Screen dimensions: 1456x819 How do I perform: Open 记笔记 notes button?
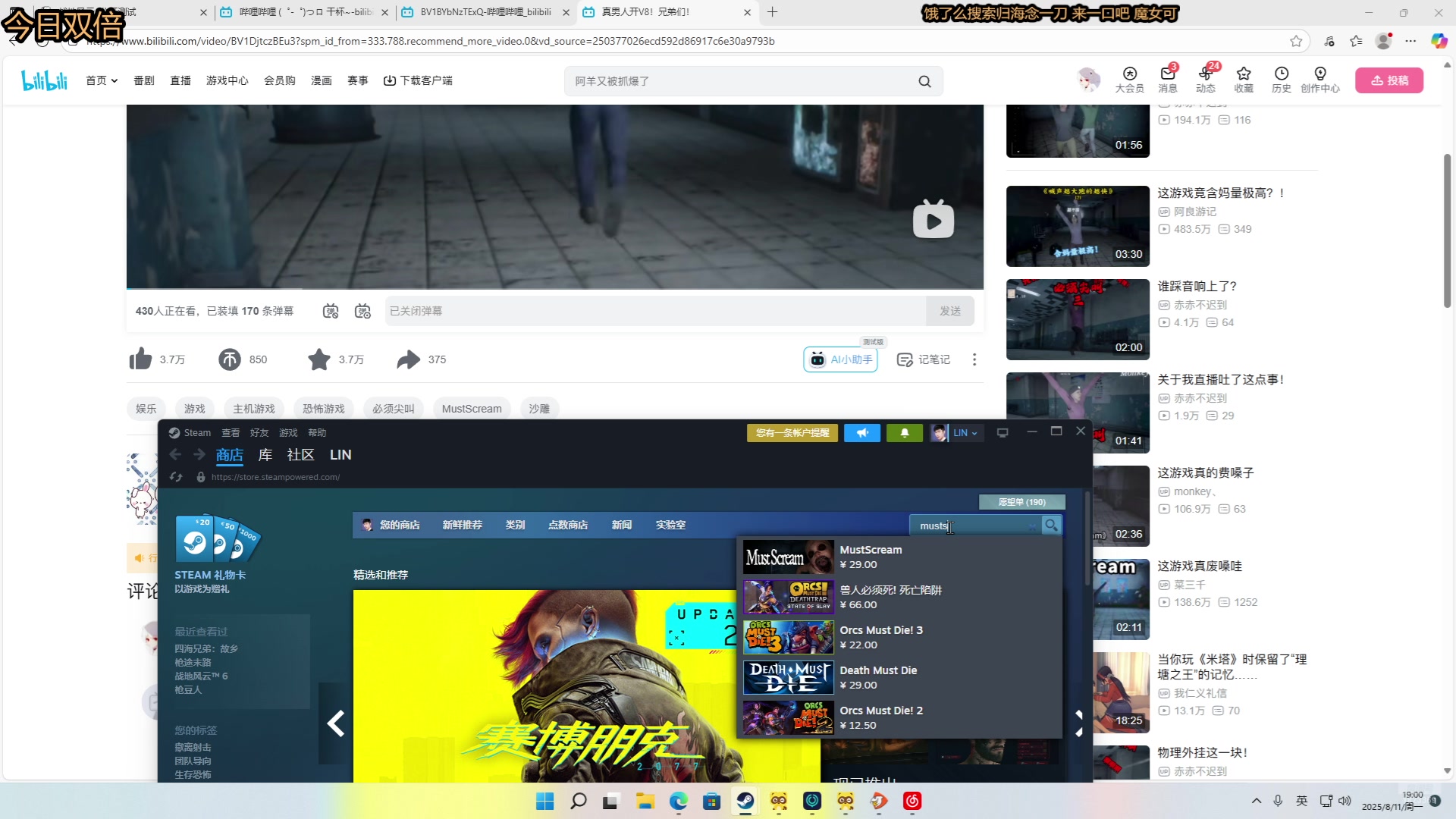[923, 359]
